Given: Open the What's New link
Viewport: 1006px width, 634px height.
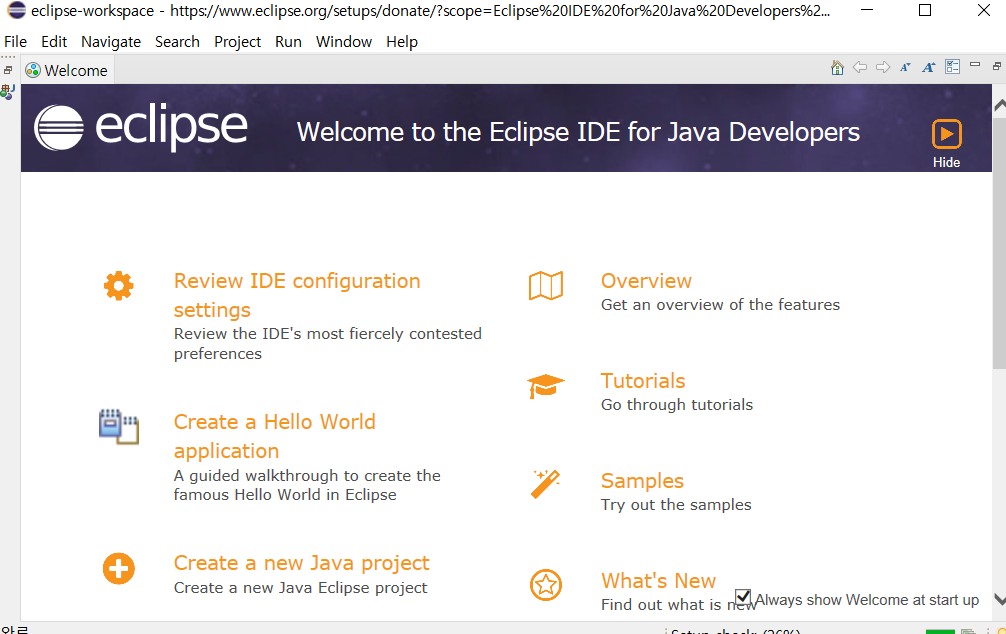Looking at the screenshot, I should click(x=658, y=581).
